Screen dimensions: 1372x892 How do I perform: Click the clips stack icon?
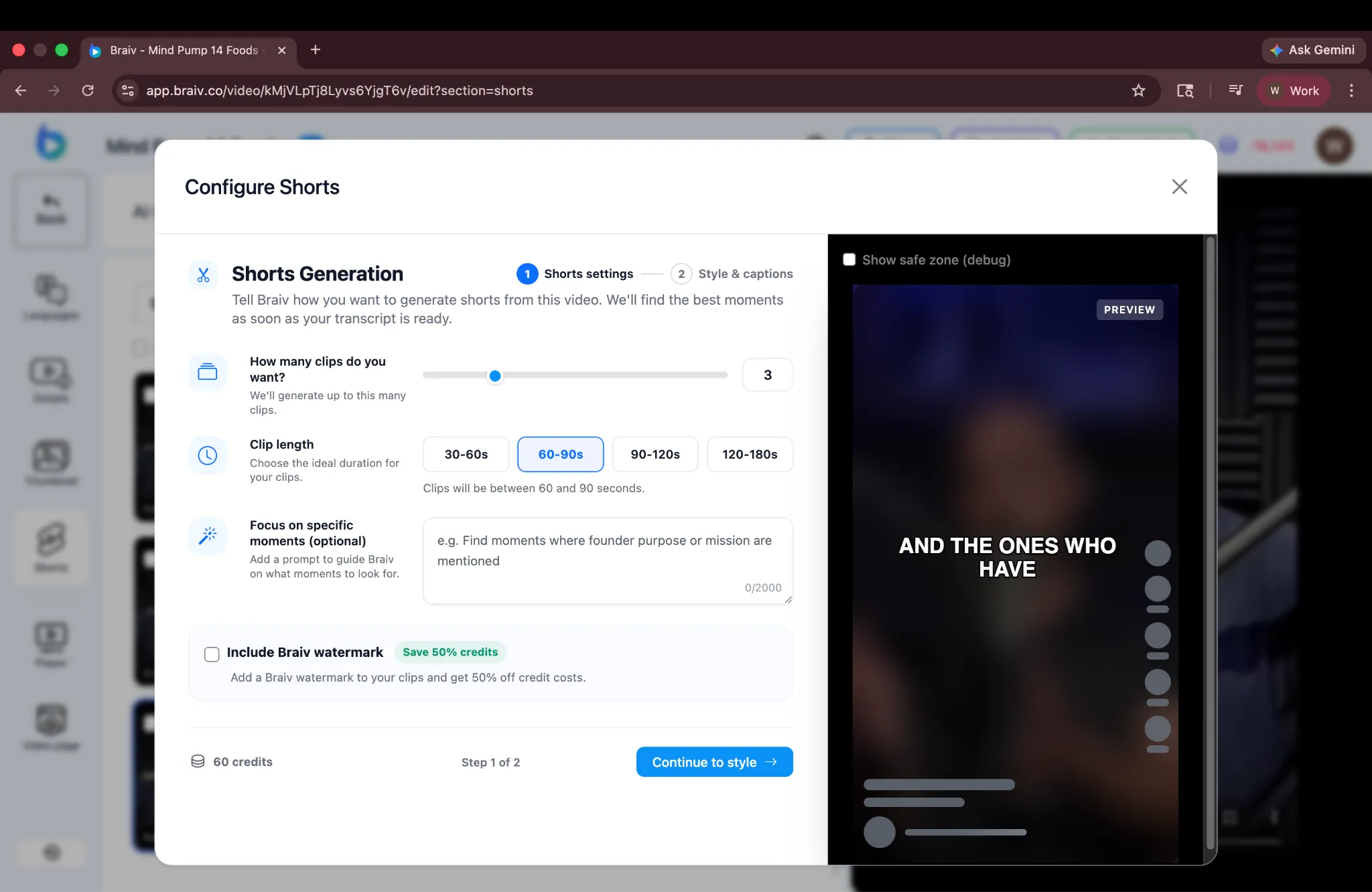point(208,372)
